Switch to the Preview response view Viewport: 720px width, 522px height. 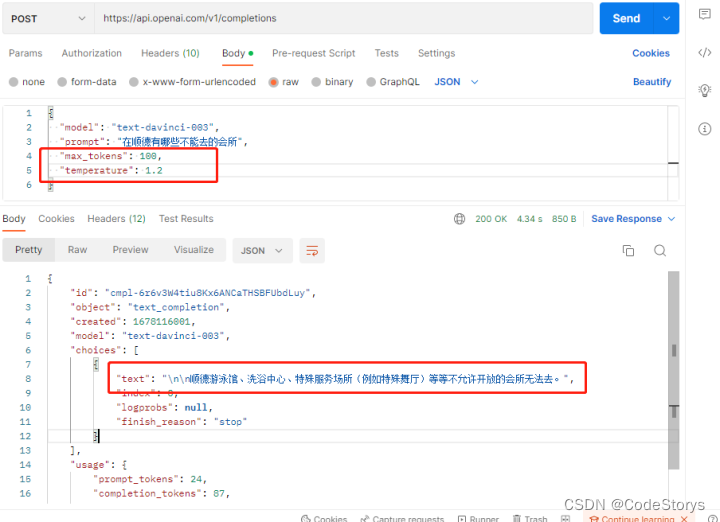pos(130,250)
